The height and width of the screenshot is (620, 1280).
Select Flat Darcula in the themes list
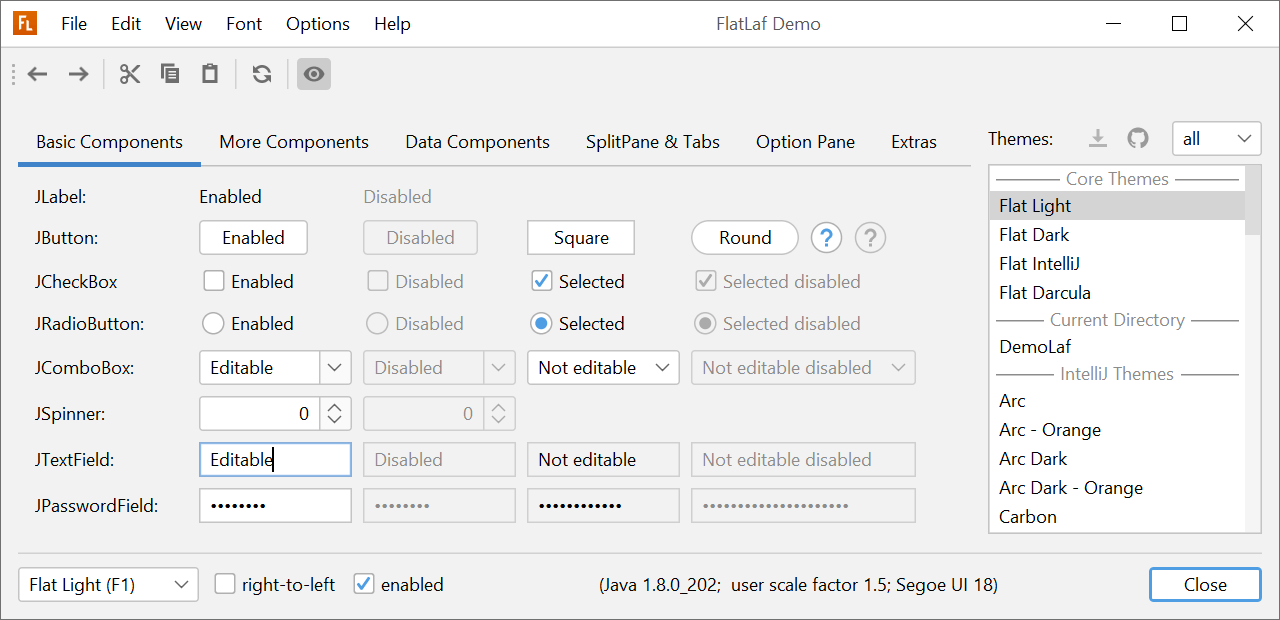[x=1045, y=293]
